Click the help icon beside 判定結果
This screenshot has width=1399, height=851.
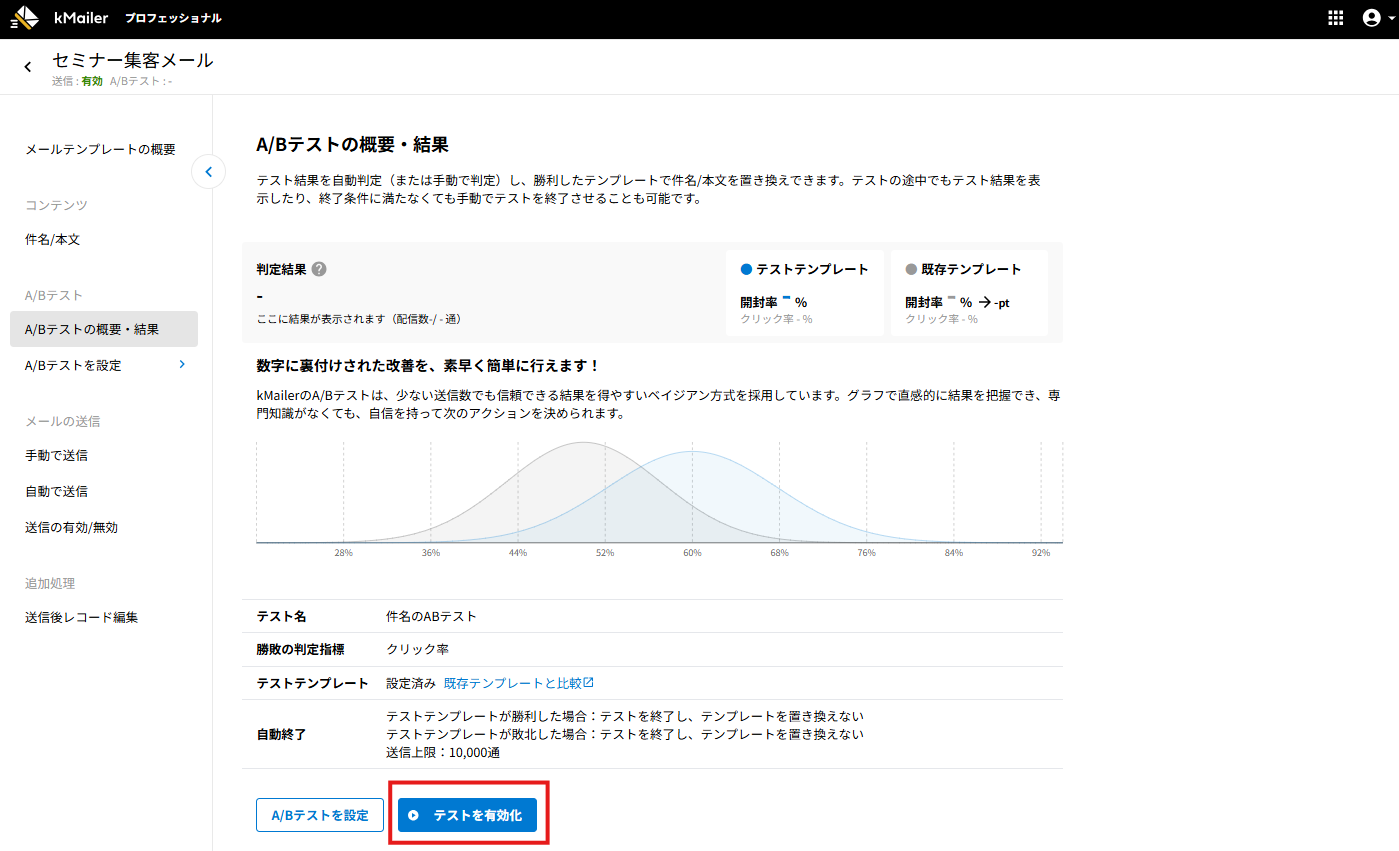tap(319, 269)
